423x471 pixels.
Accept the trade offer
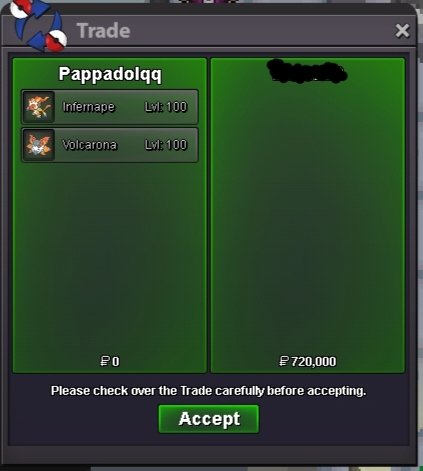click(209, 419)
